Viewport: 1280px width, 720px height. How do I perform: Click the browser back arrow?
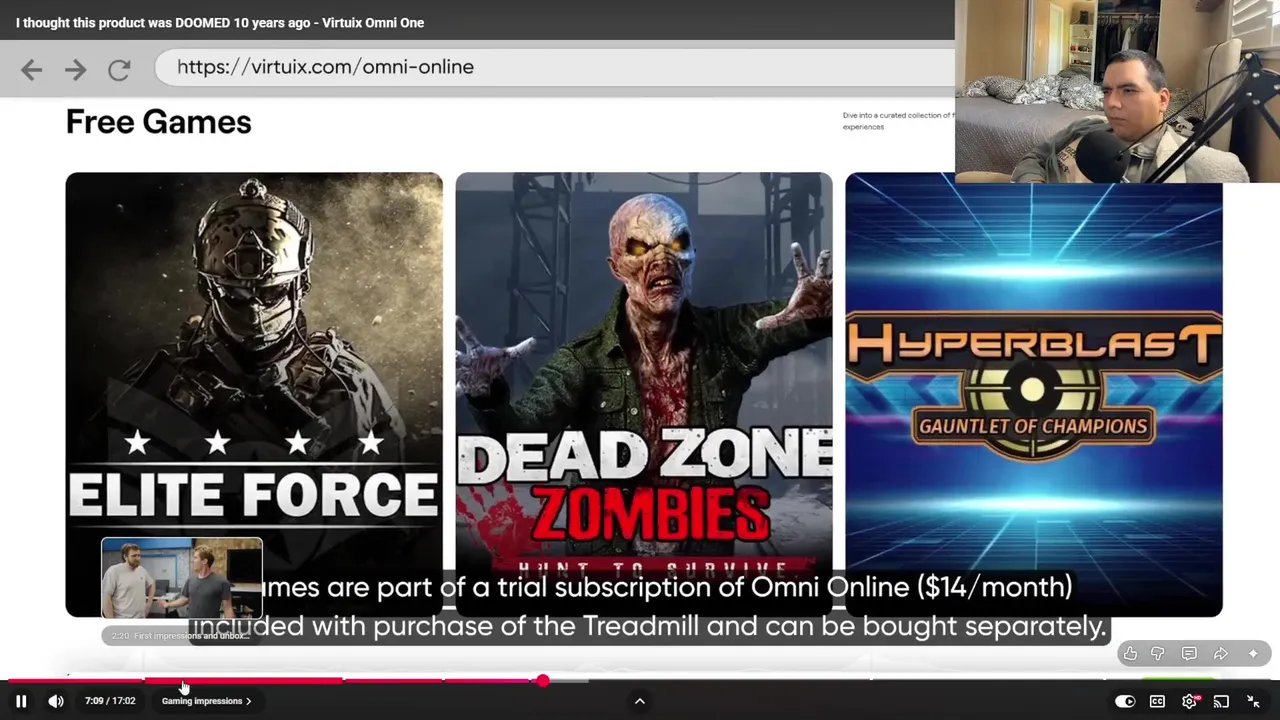[31, 69]
